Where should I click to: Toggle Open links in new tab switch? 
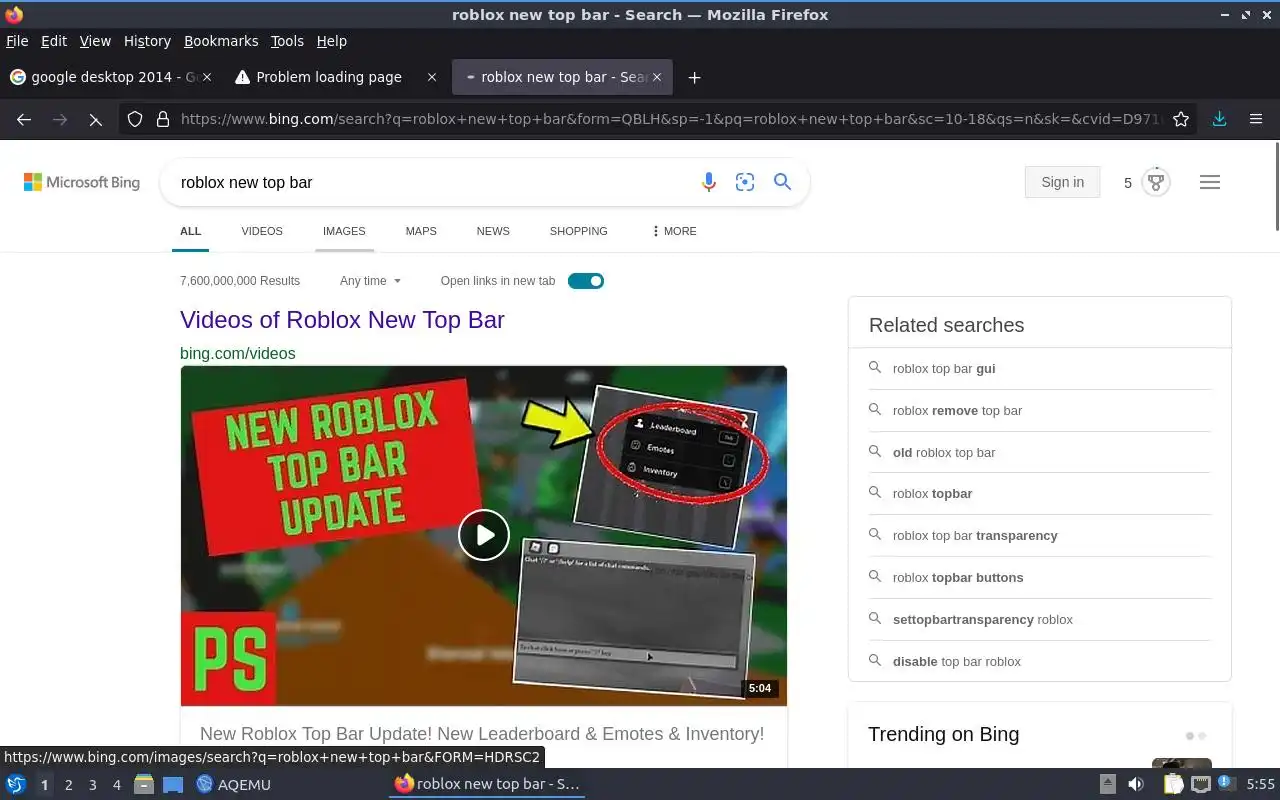[586, 281]
